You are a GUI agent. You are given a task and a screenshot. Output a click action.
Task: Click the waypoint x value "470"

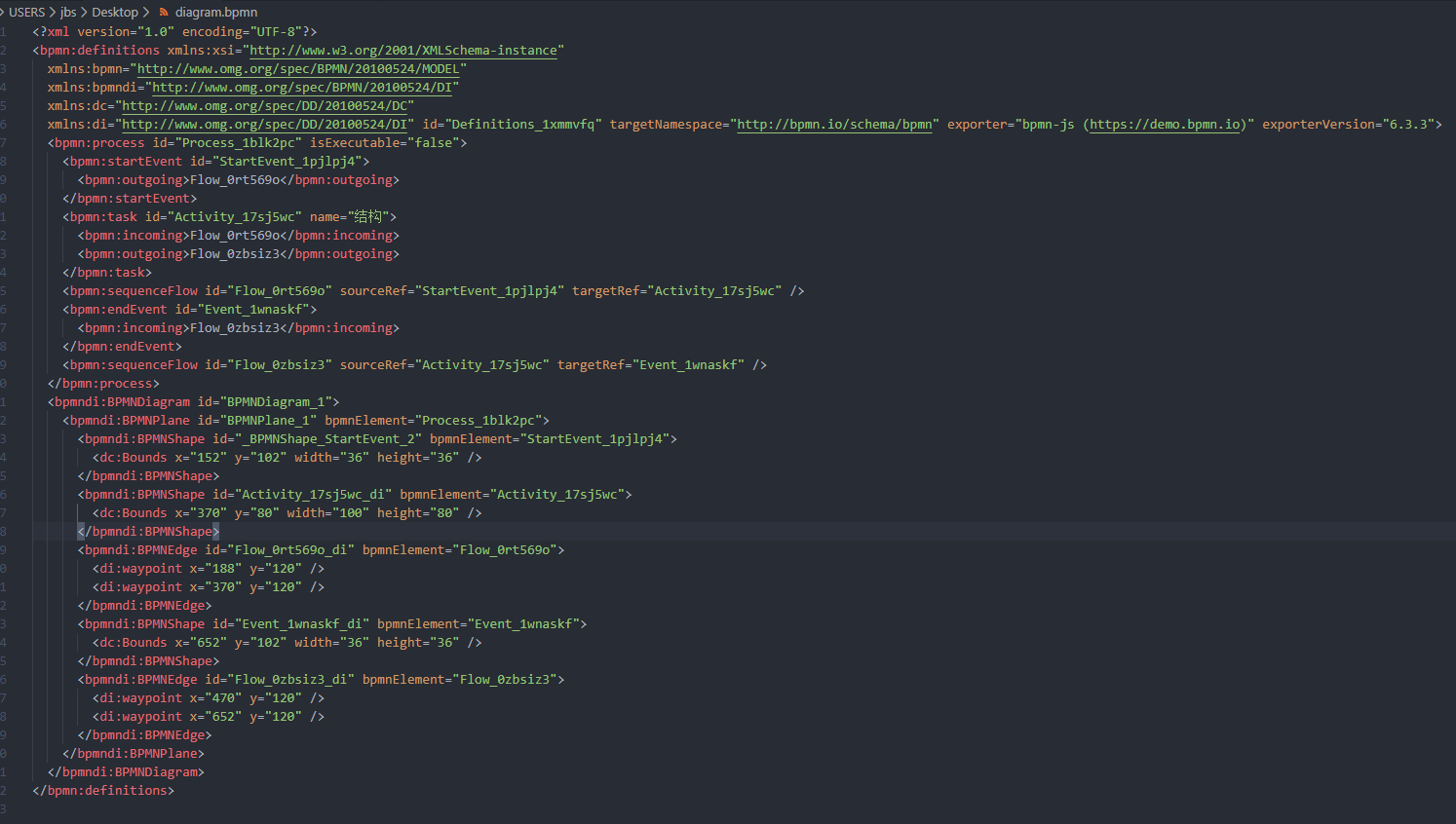pyautogui.click(x=223, y=698)
